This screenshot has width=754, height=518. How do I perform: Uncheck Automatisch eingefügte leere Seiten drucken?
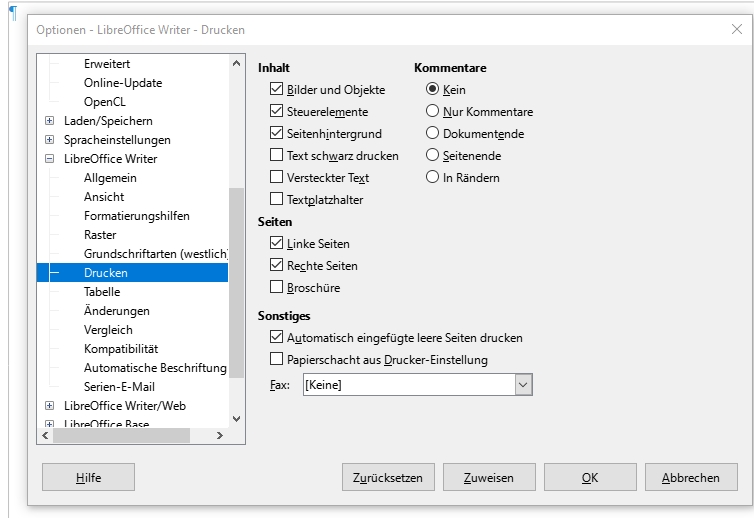click(x=276, y=337)
